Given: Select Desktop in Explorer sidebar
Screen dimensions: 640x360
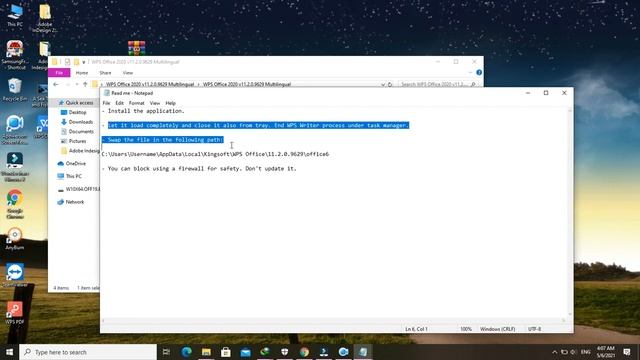Looking at the screenshot, I should 74,112.
